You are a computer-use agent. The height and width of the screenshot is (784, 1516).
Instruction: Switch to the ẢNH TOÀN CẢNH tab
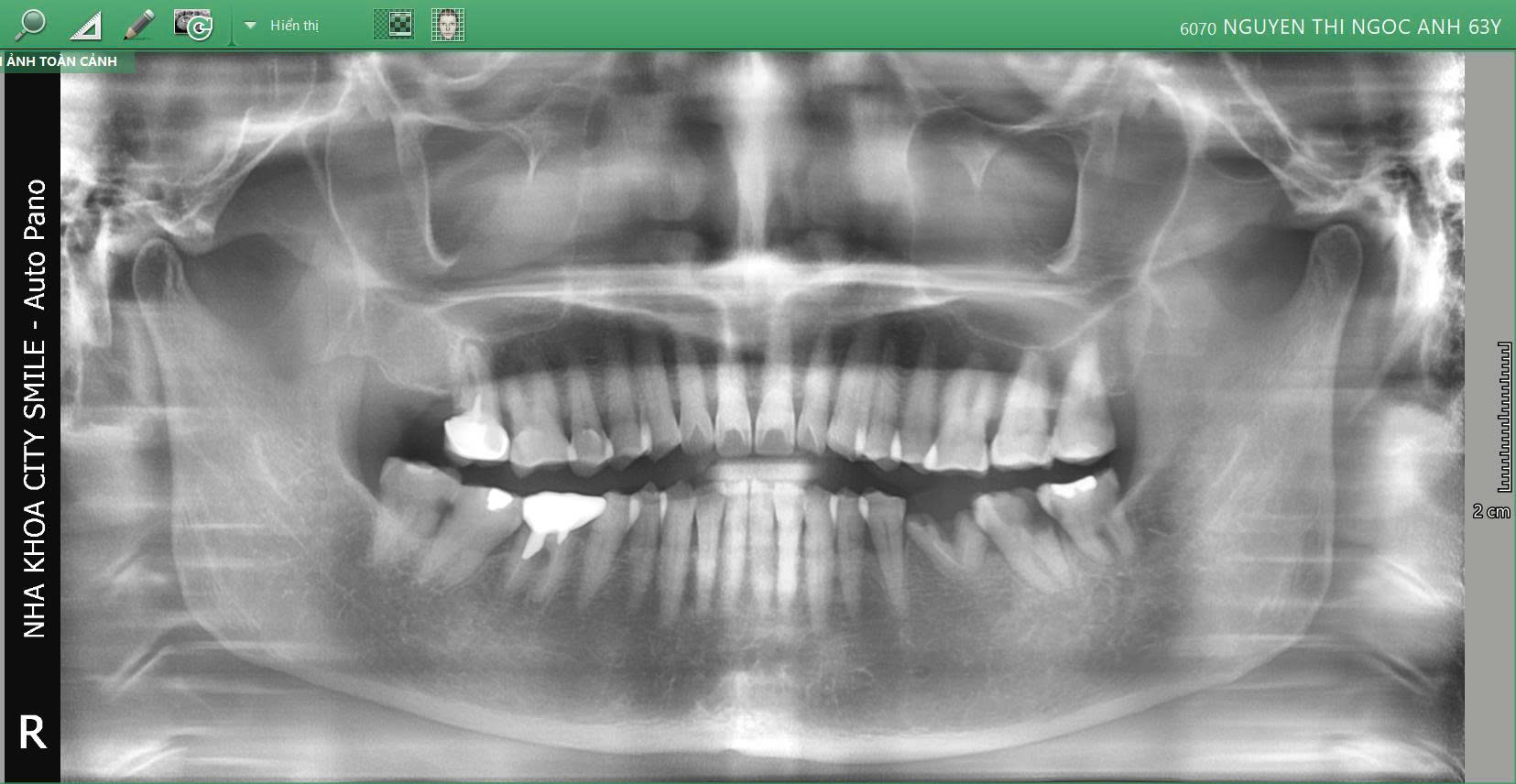62,61
